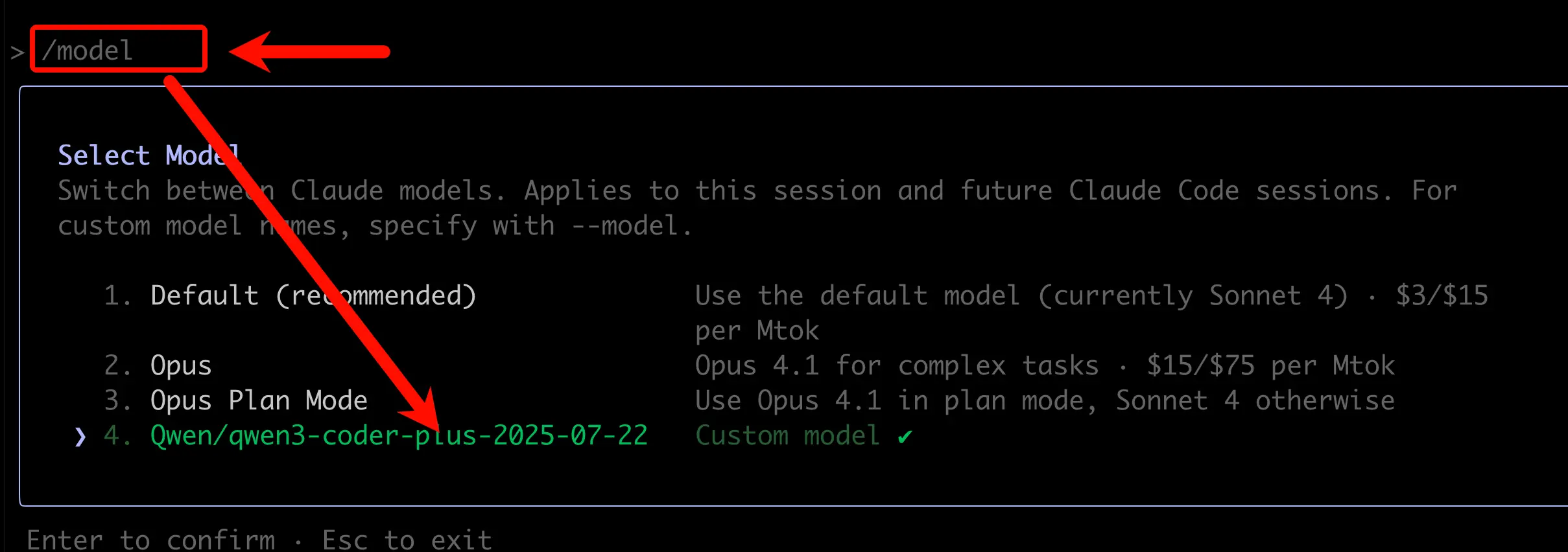The height and width of the screenshot is (552, 1568).
Task: Click the Esc to exit hint
Action: 407,539
